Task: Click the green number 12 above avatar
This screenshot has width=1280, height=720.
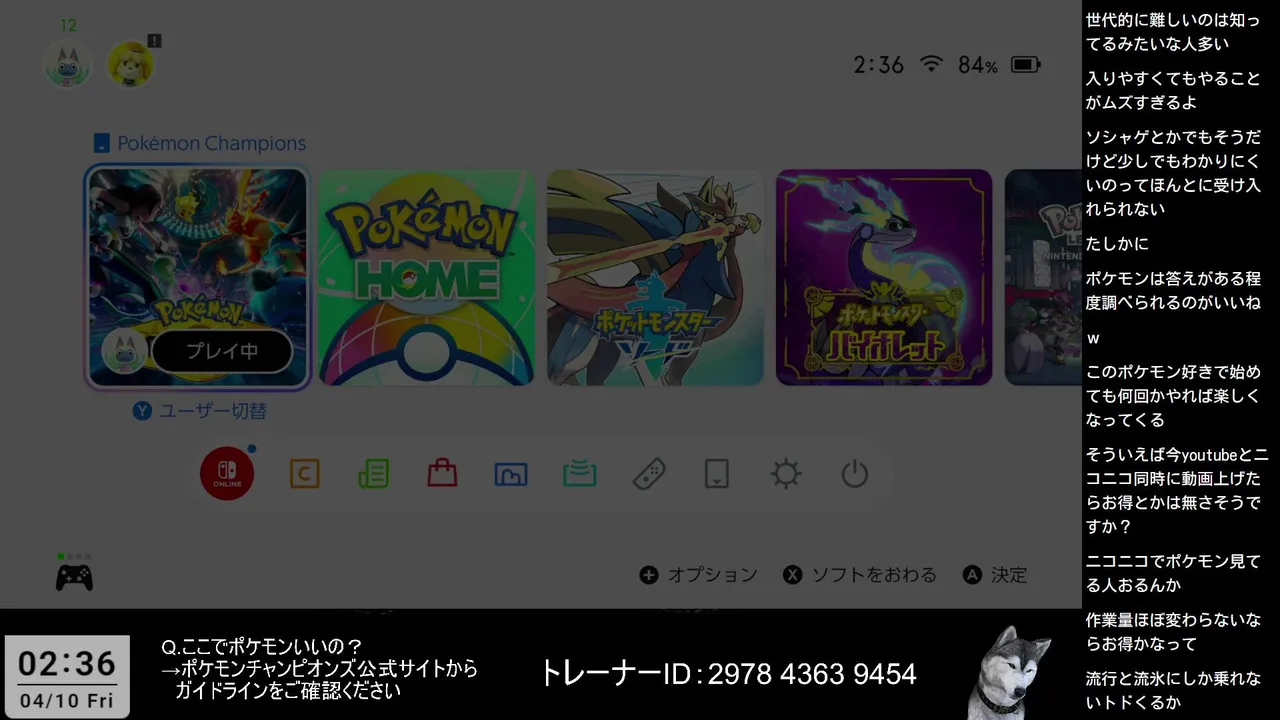Action: (x=68, y=25)
